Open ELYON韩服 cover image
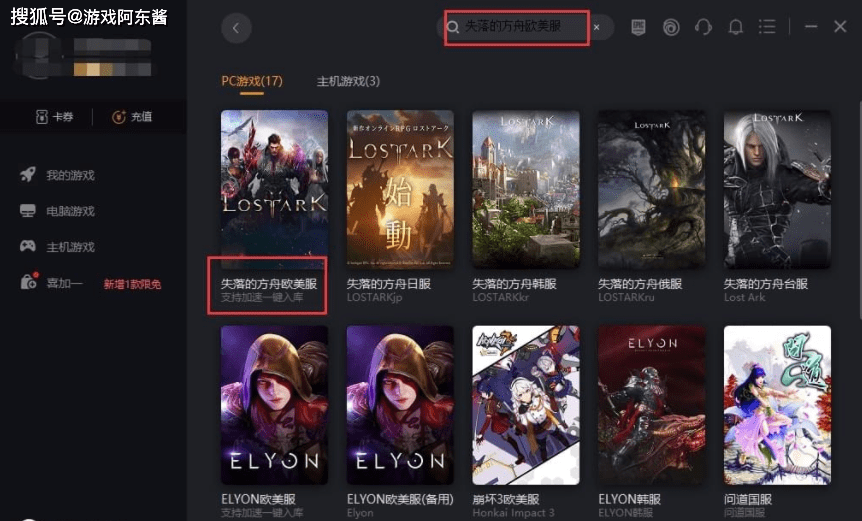This screenshot has width=862, height=521. pyautogui.click(x=651, y=405)
